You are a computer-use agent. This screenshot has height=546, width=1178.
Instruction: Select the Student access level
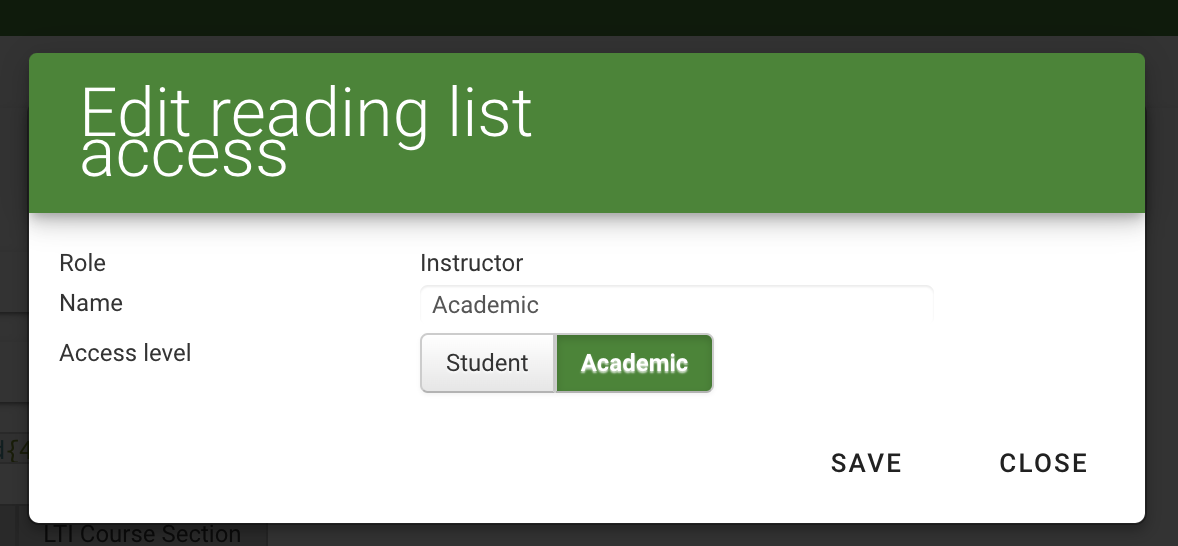pyautogui.click(x=487, y=363)
